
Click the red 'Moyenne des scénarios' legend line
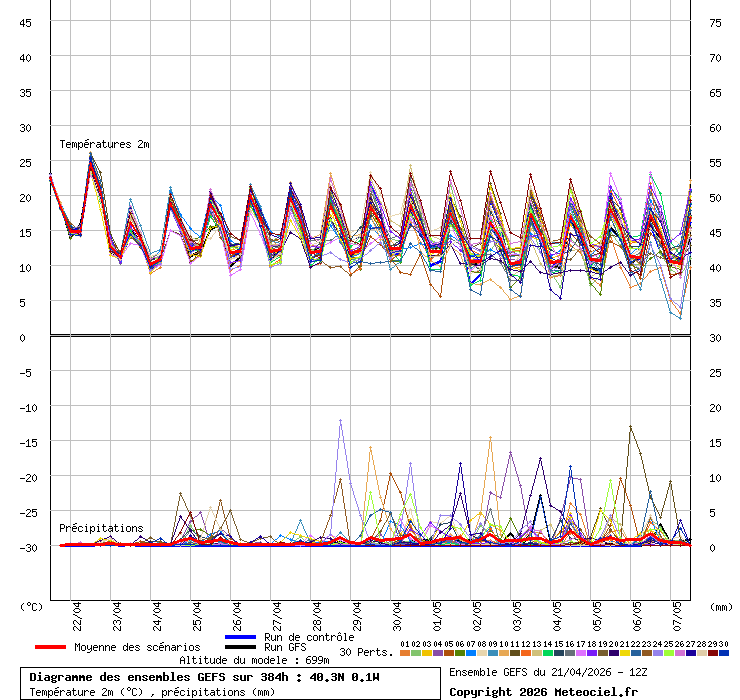coord(50,647)
